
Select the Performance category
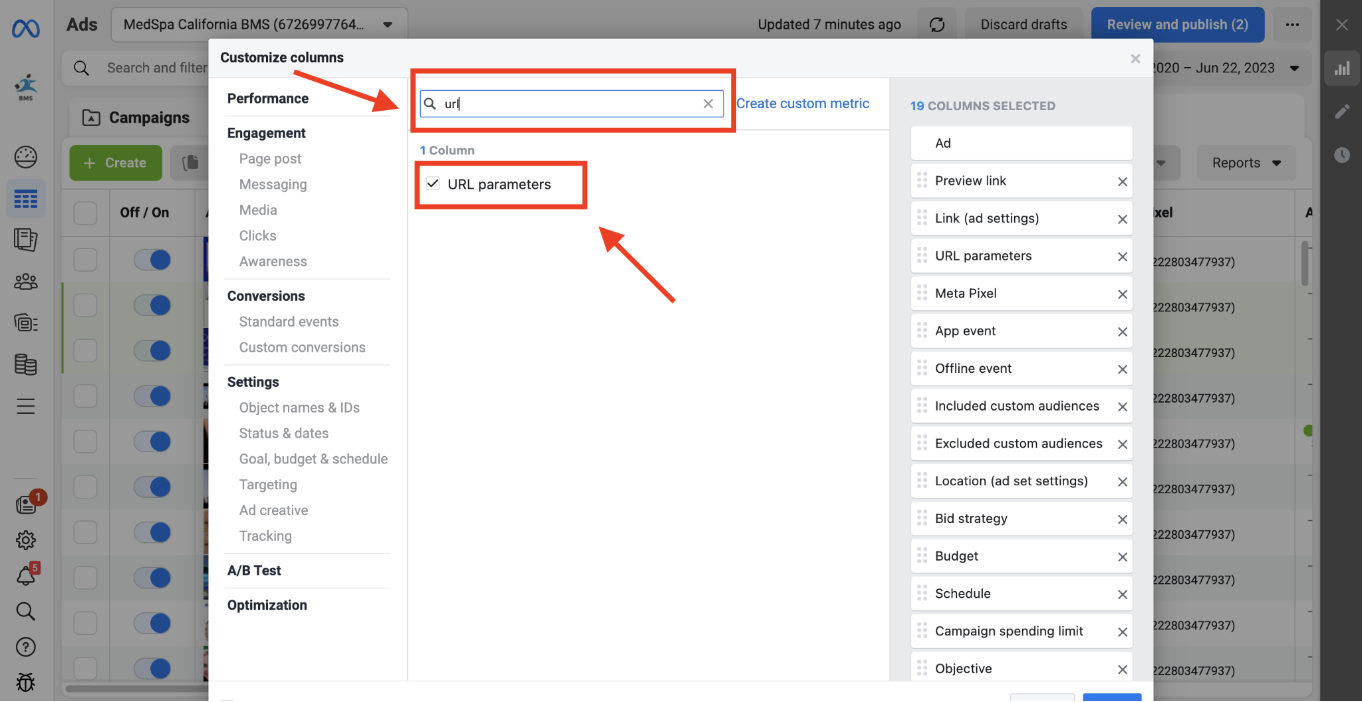click(x=268, y=98)
